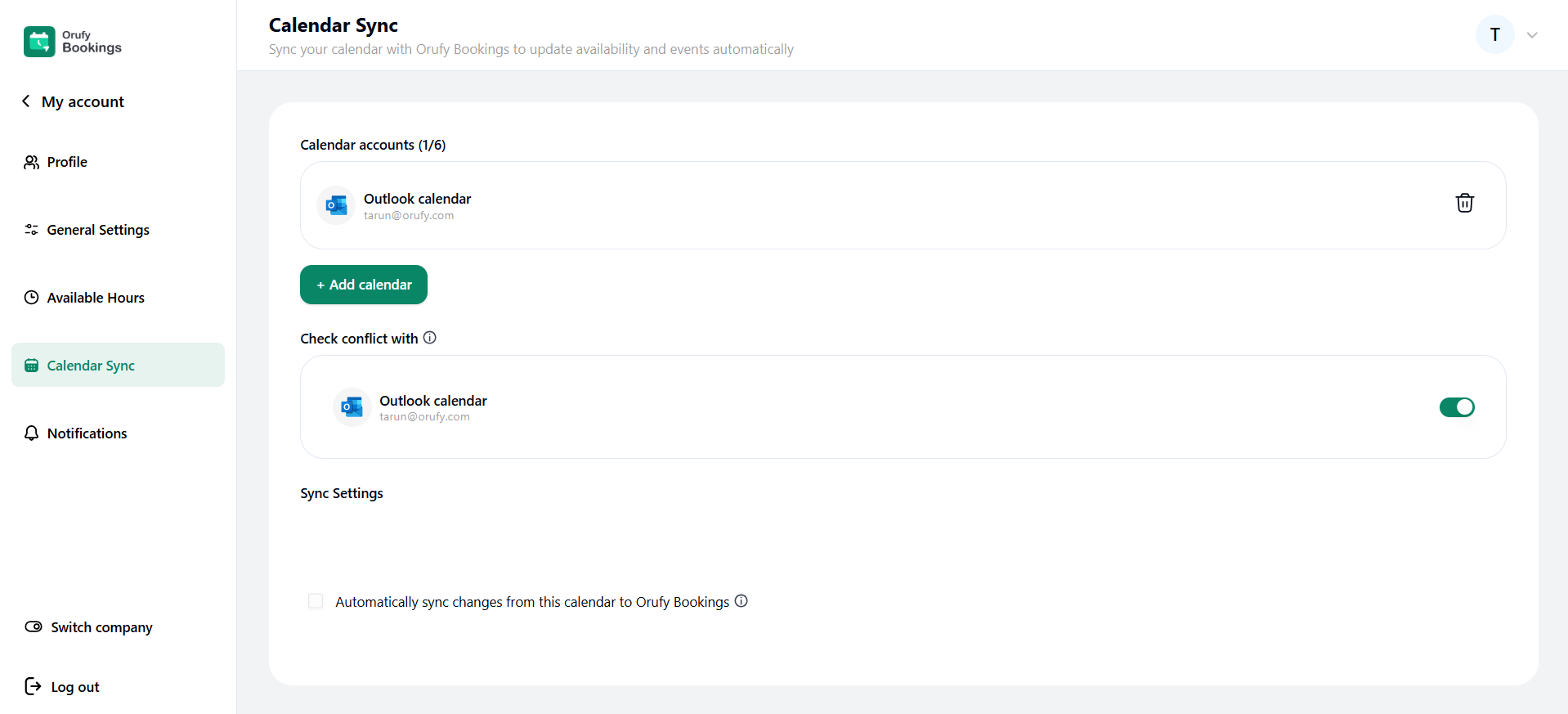This screenshot has width=1568, height=714.
Task: Select Calendar Sync in sidebar
Action: click(x=91, y=366)
